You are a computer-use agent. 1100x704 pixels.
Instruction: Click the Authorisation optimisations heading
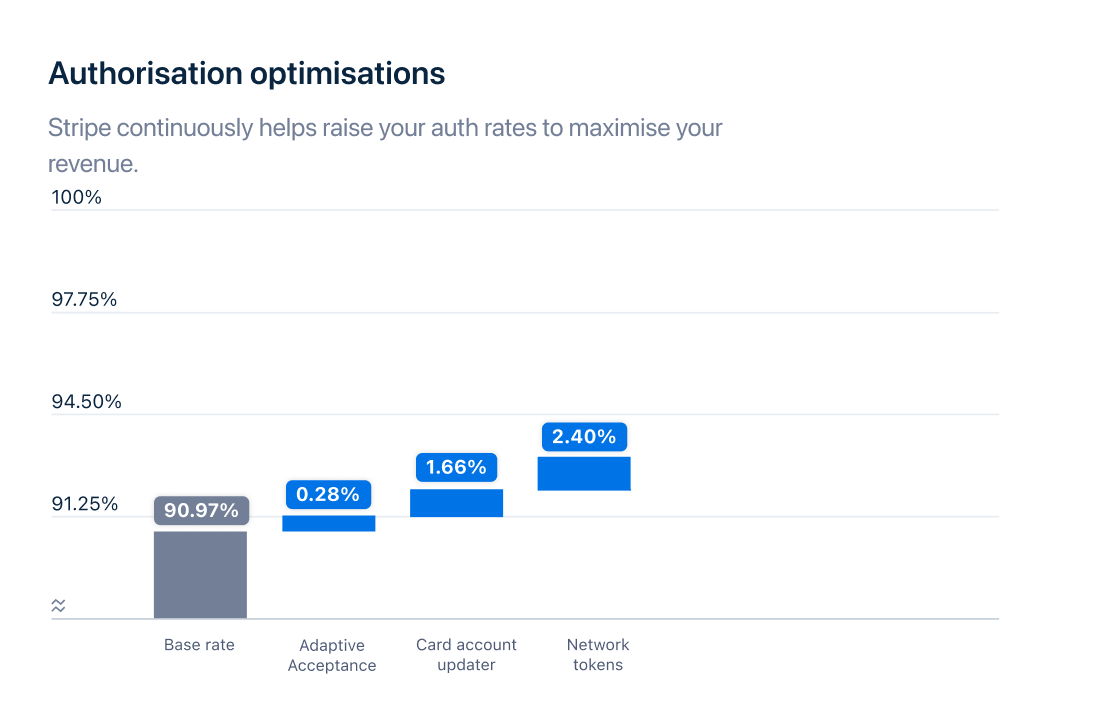coord(247,73)
